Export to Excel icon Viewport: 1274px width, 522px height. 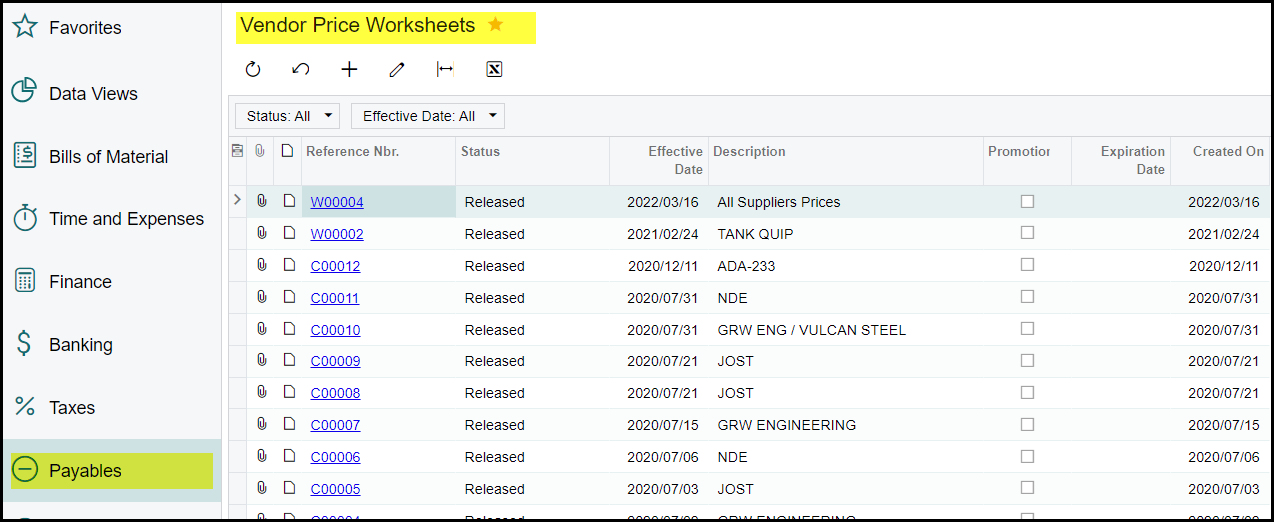[x=493, y=69]
